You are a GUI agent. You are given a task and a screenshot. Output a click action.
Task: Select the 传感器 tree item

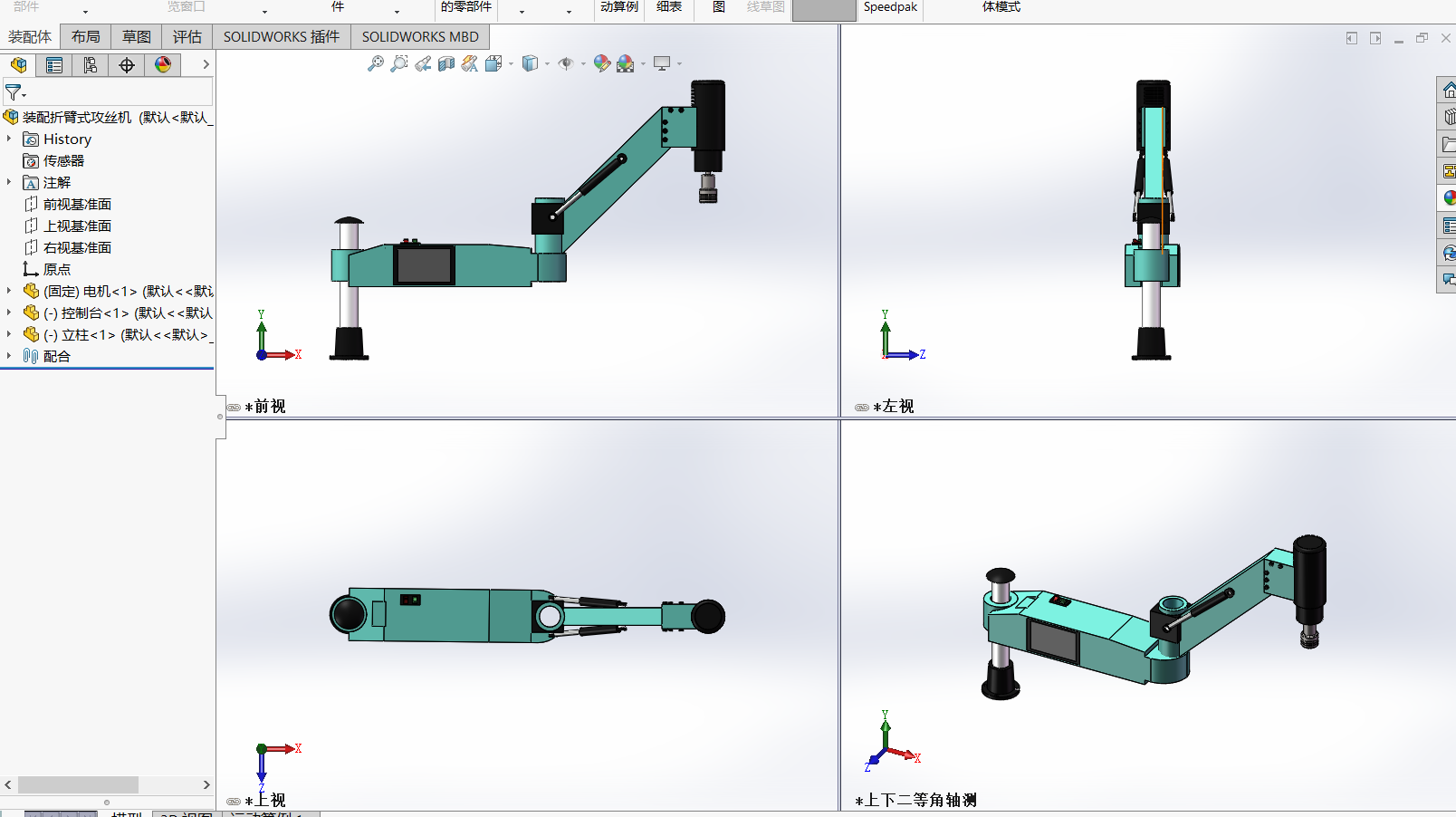click(x=63, y=160)
